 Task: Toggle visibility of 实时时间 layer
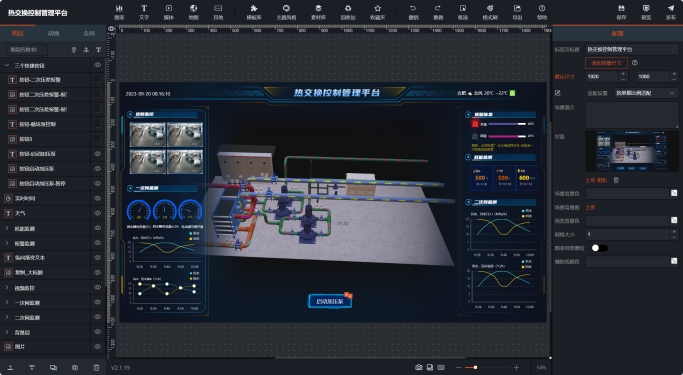tap(98, 198)
